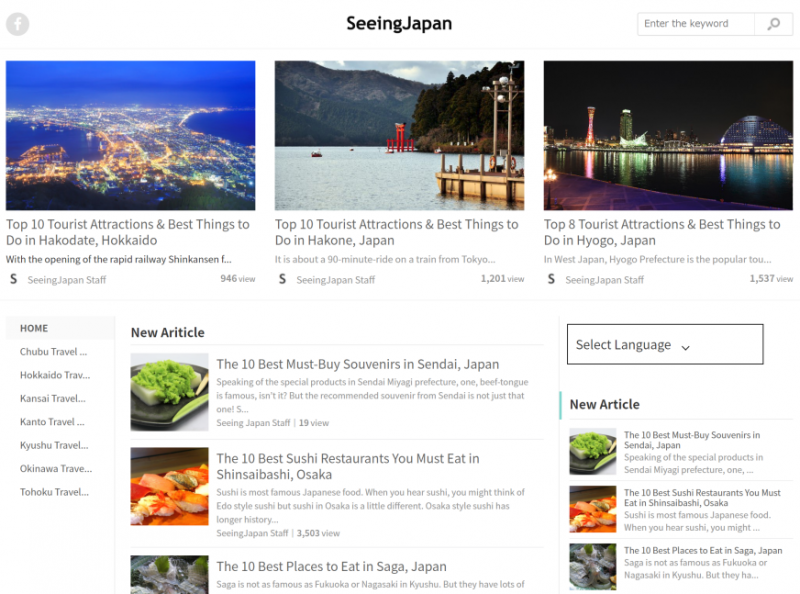Click the Select Language chevron arrow
This screenshot has height=594, width=800.
coord(686,348)
